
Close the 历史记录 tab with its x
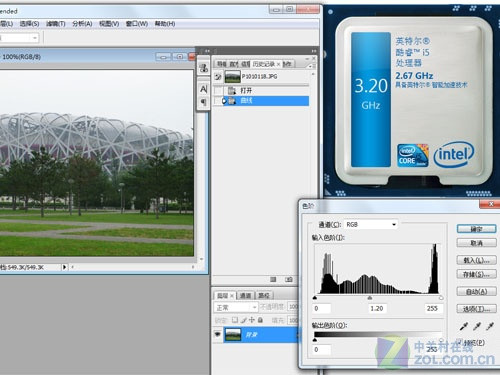point(279,64)
